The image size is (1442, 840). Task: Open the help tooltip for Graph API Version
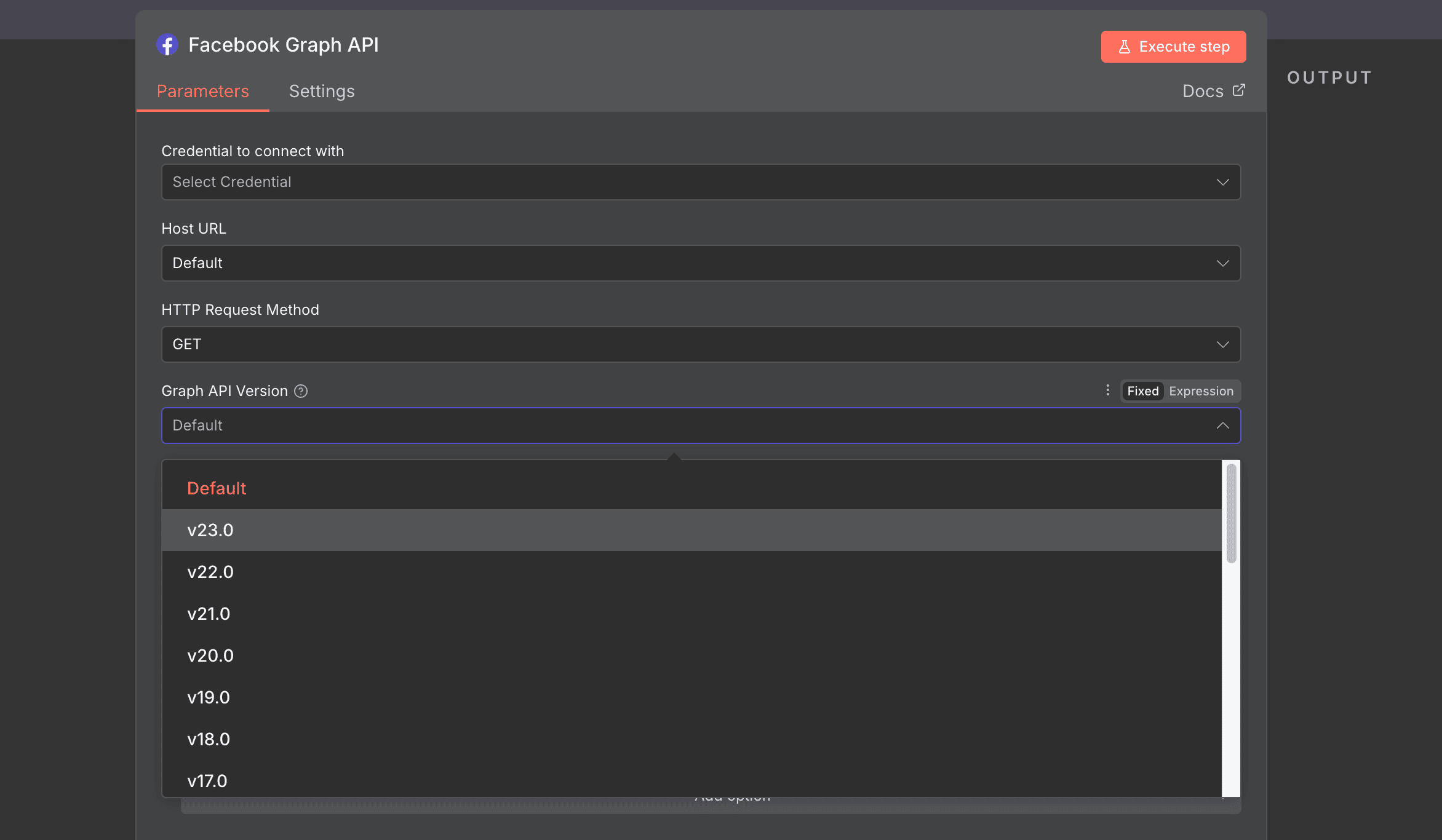[301, 391]
